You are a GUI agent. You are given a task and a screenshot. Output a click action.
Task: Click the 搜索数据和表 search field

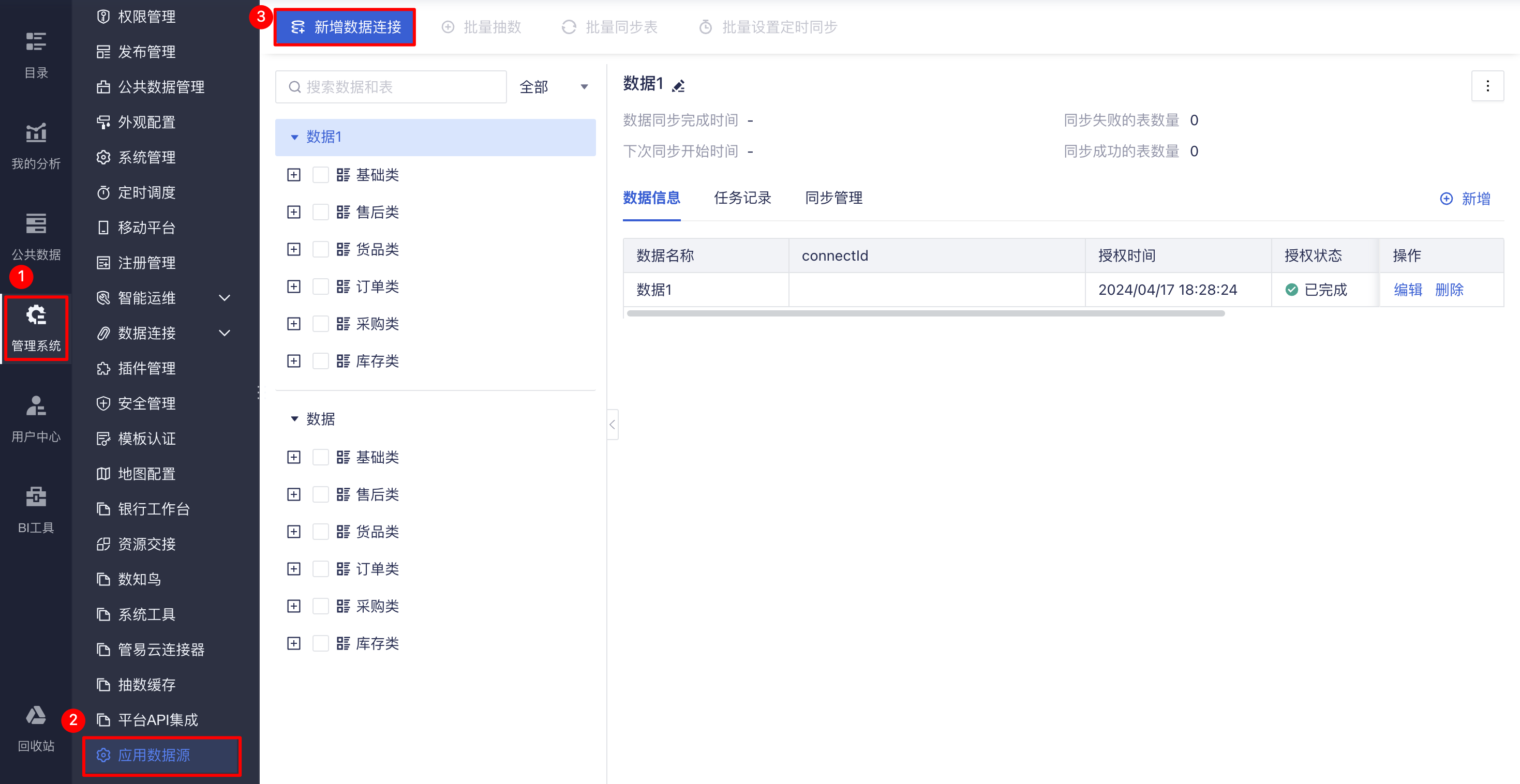tap(391, 87)
